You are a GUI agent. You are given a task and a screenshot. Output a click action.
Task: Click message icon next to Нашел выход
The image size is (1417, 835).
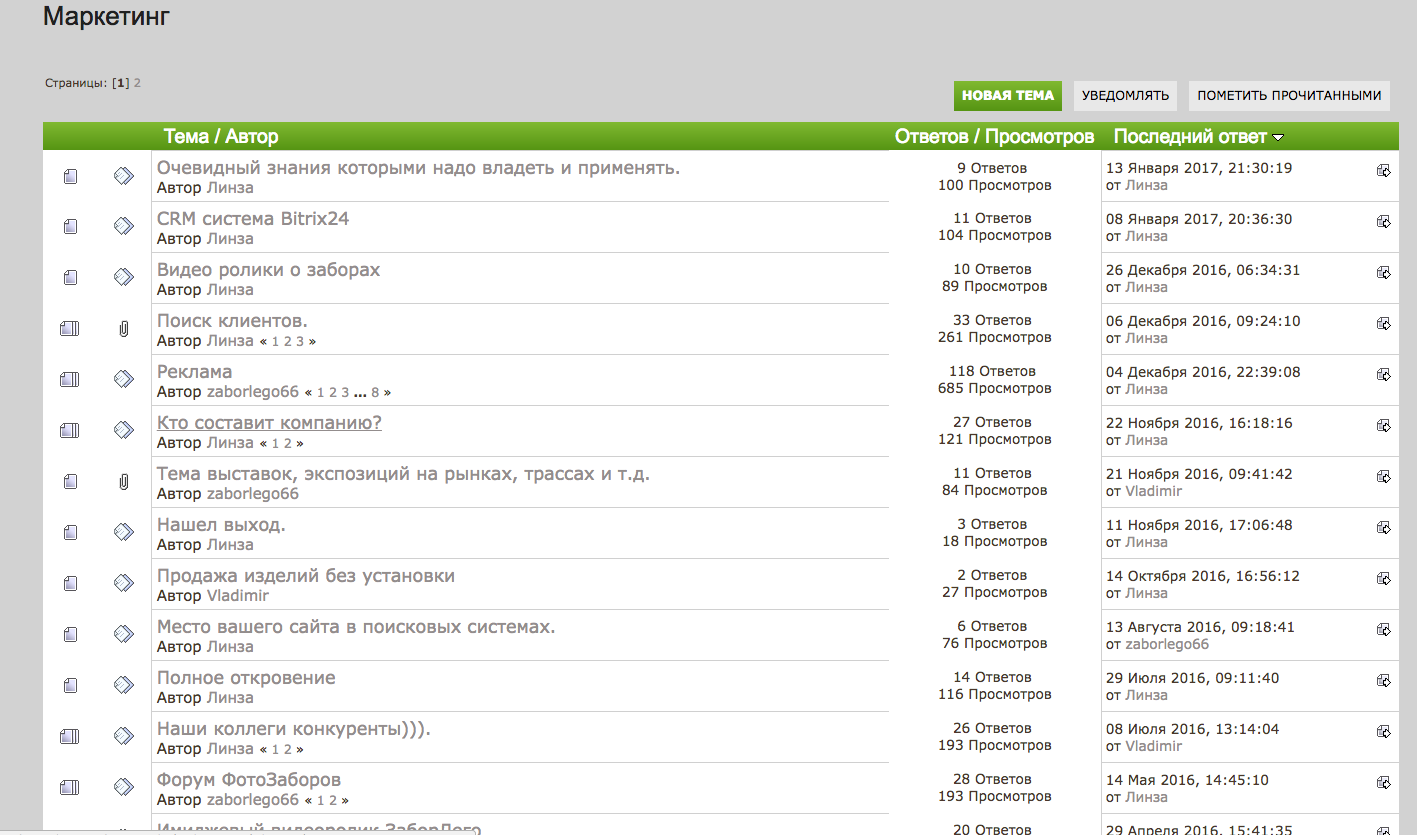coord(123,532)
